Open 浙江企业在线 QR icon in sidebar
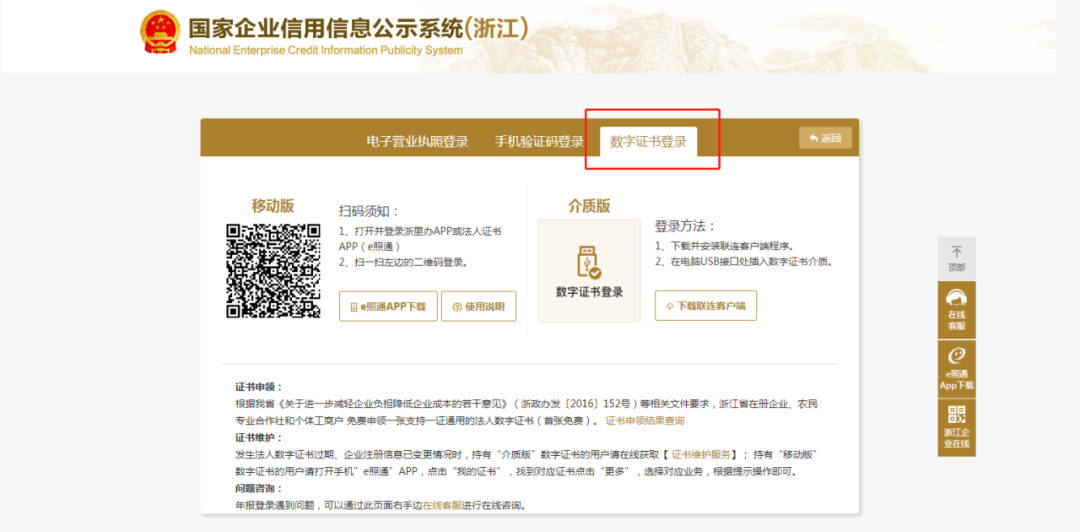 (956, 427)
